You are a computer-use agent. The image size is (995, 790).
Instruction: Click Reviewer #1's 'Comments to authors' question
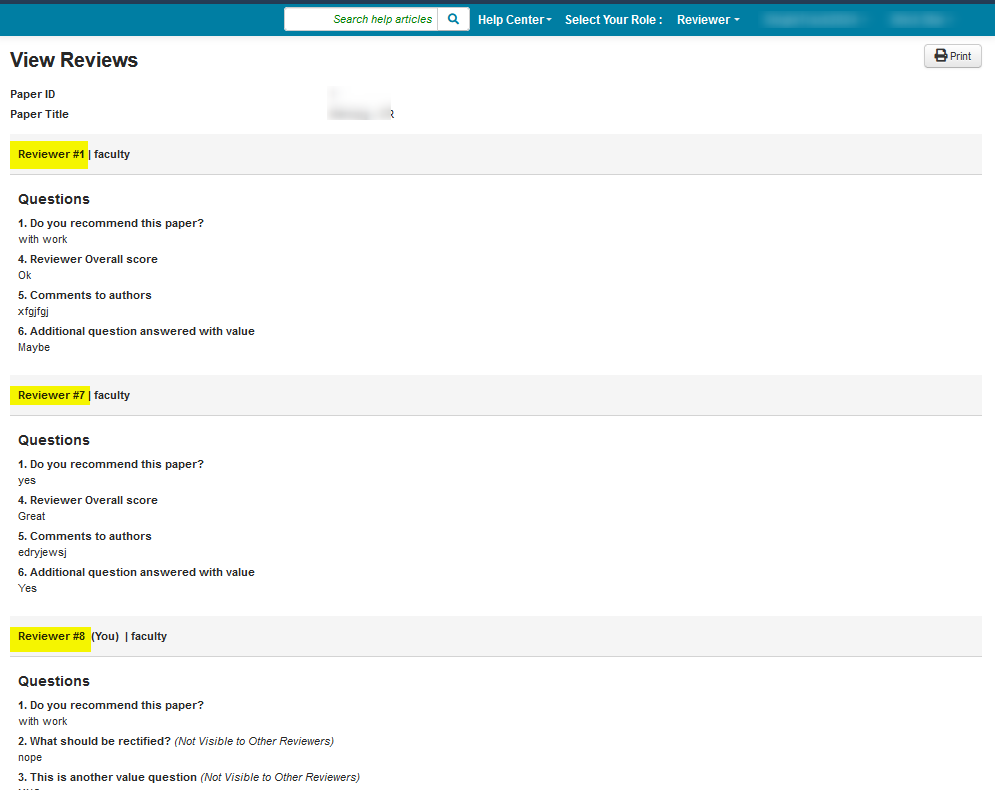[x=84, y=295]
